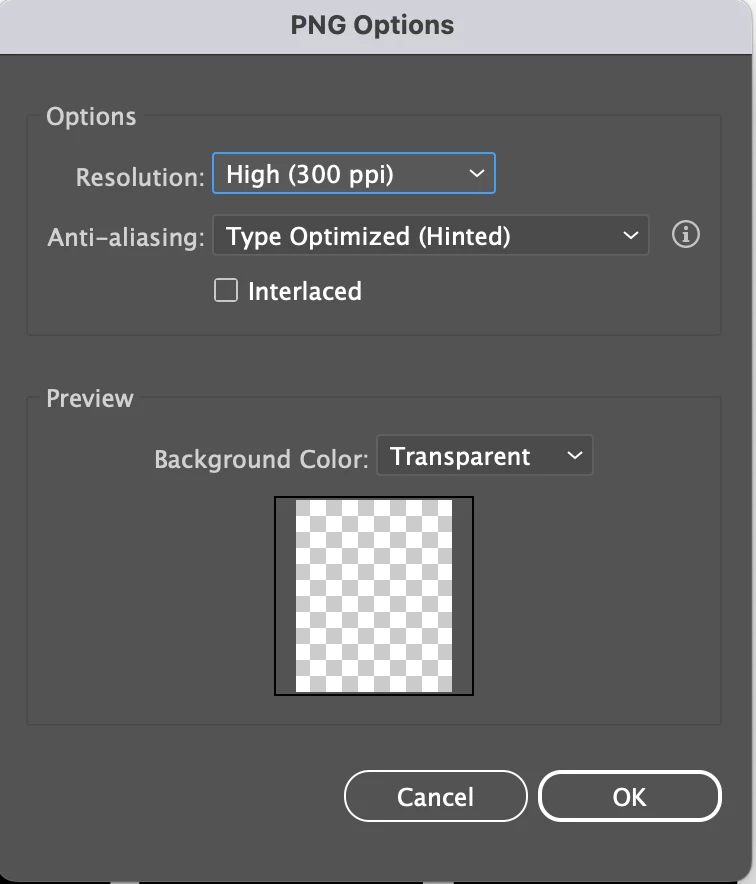Open the Resolution dropdown showing High (300 ppi)

(x=353, y=174)
